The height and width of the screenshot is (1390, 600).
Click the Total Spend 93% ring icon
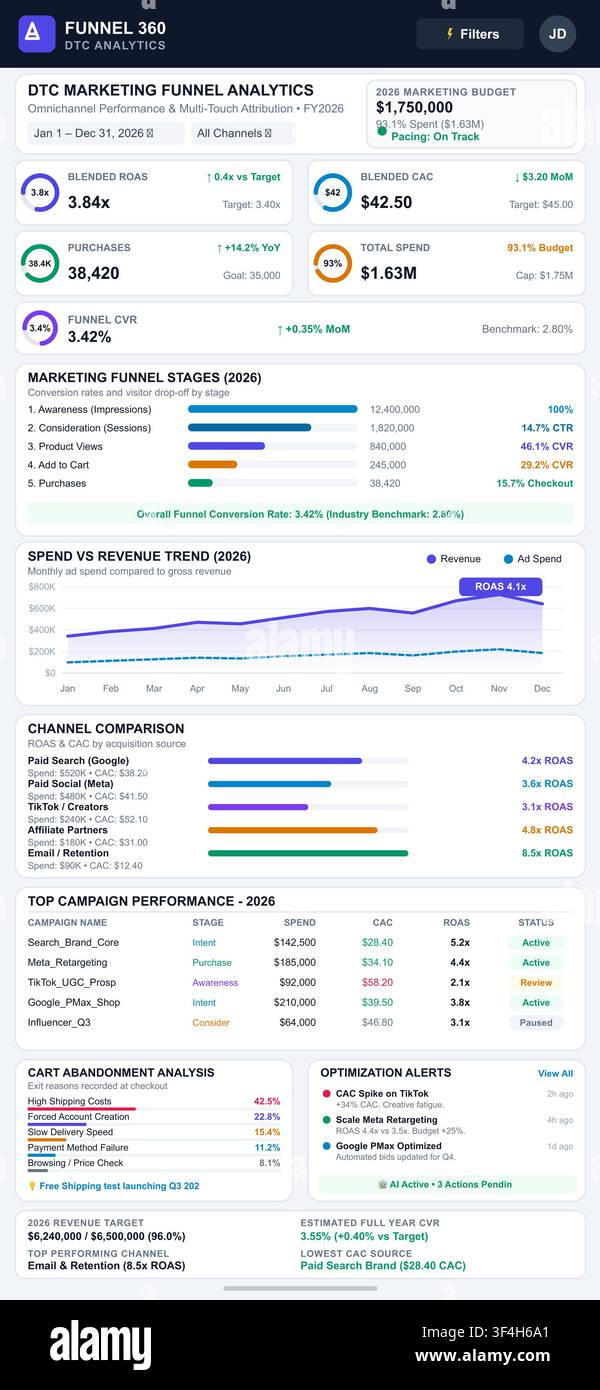(332, 263)
